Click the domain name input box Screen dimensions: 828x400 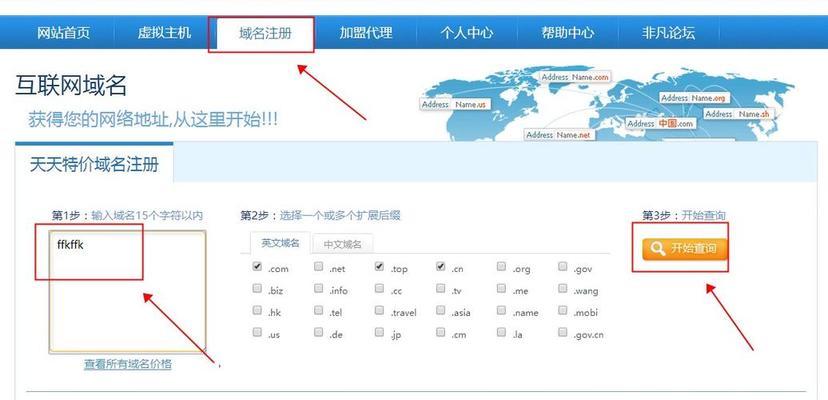coord(128,290)
